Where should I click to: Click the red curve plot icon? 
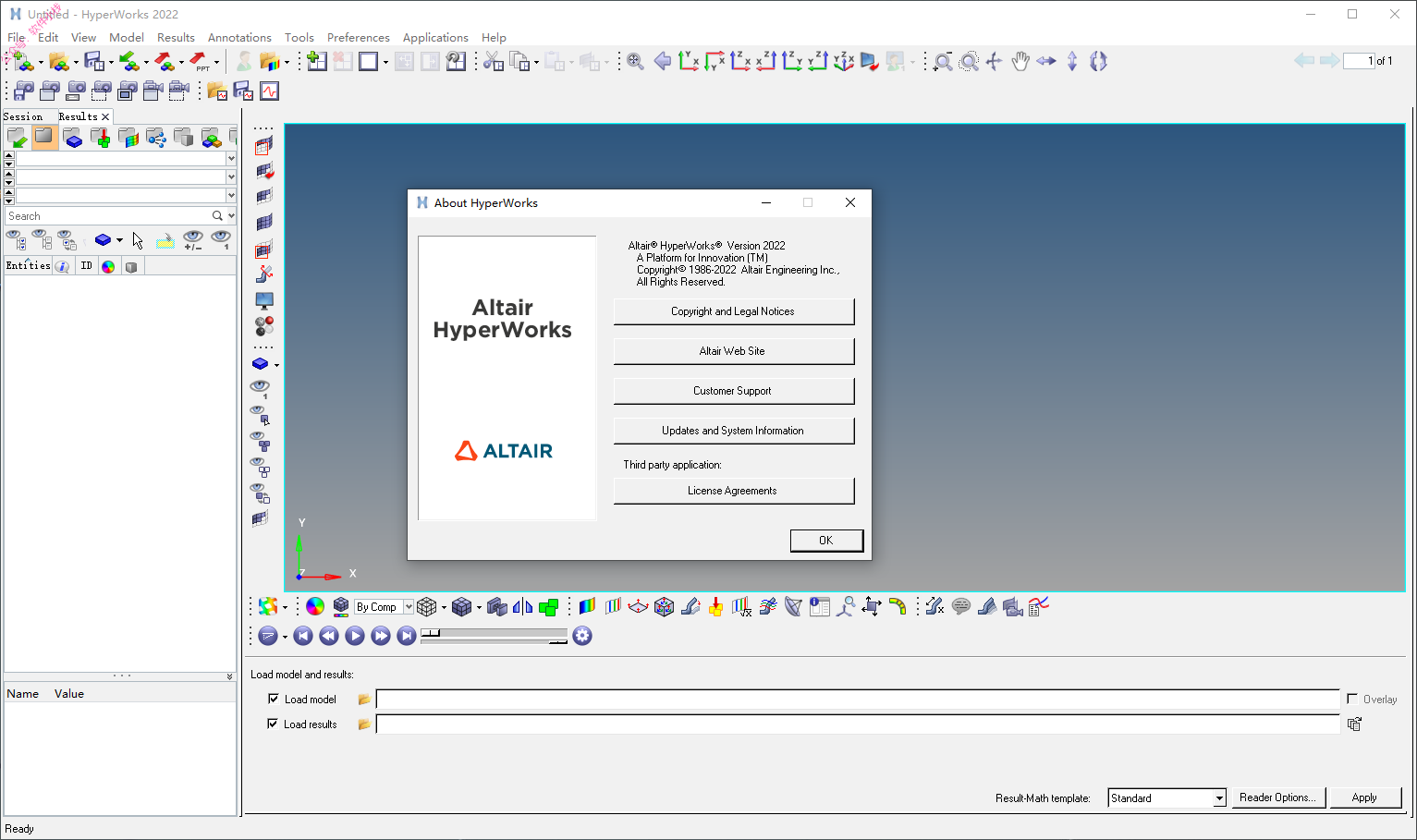click(x=269, y=91)
